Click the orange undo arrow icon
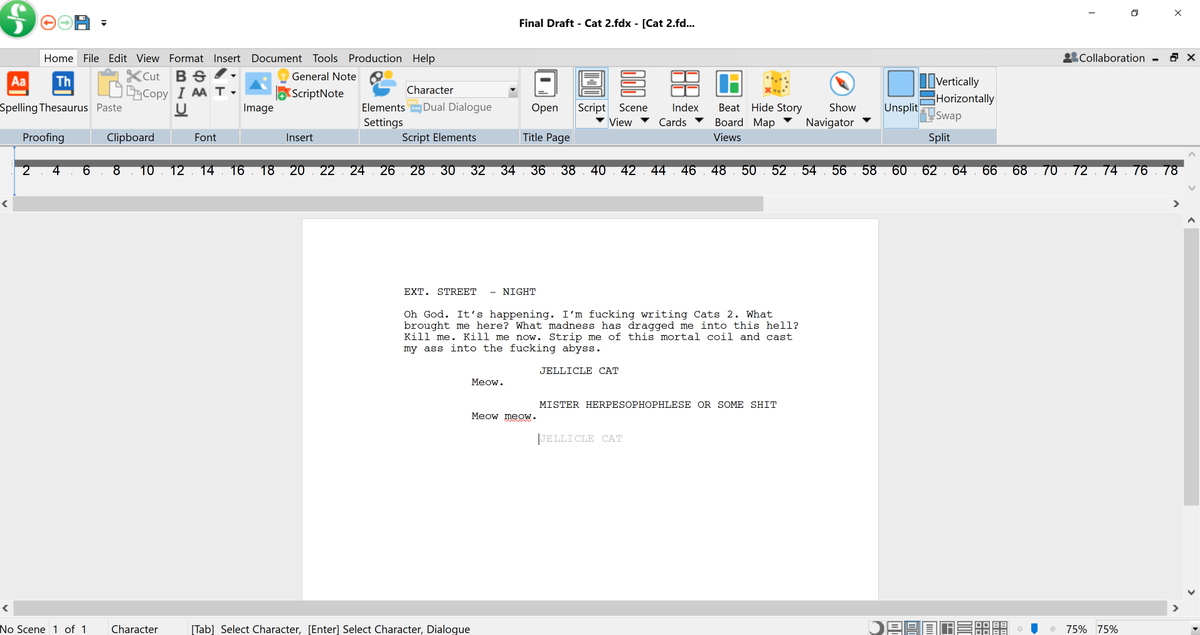This screenshot has width=1200, height=635. (x=48, y=22)
